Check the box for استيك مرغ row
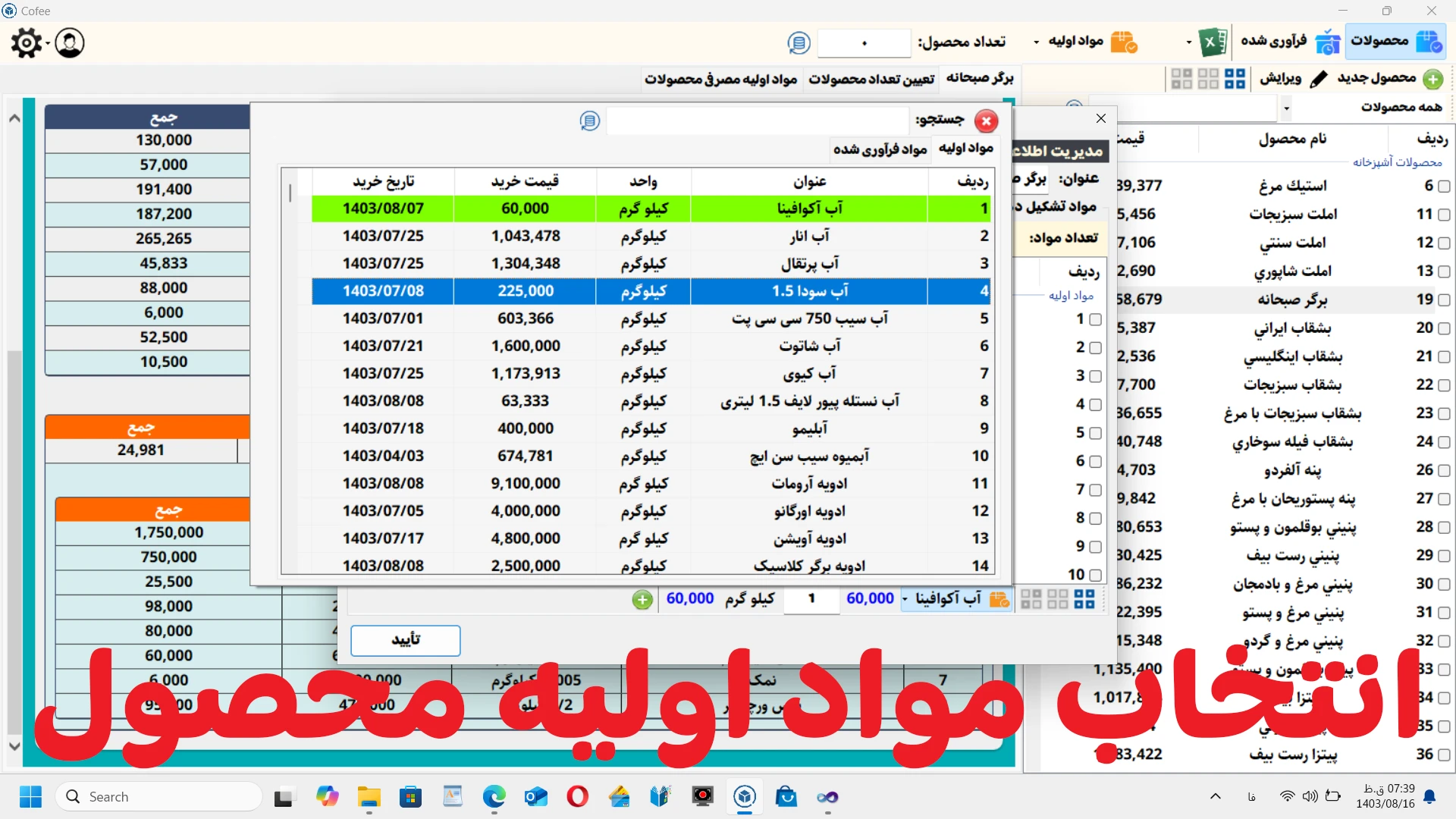Image resolution: width=1456 pixels, height=819 pixels. coord(1444,187)
